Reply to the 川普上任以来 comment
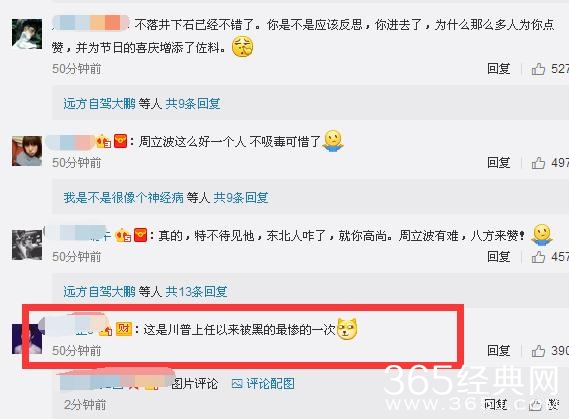Viewport: 569px width, 419px height. pos(498,351)
